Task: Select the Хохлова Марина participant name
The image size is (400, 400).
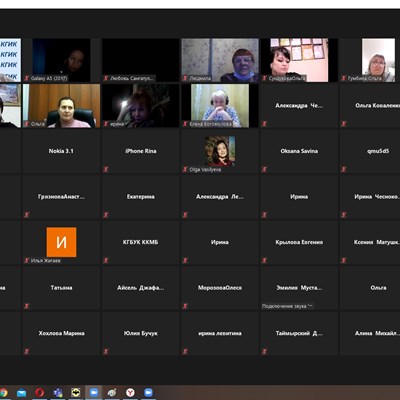Action: pos(61,333)
